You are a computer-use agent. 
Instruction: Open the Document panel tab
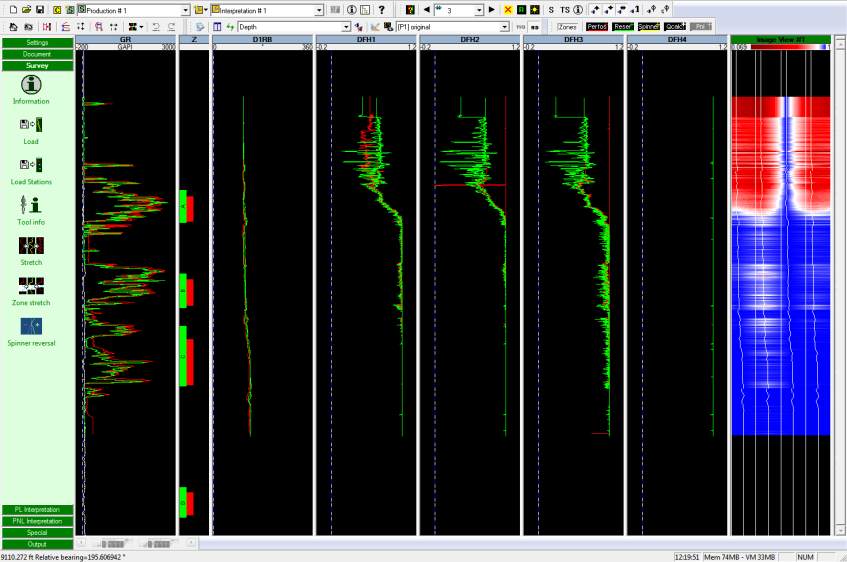[37, 54]
